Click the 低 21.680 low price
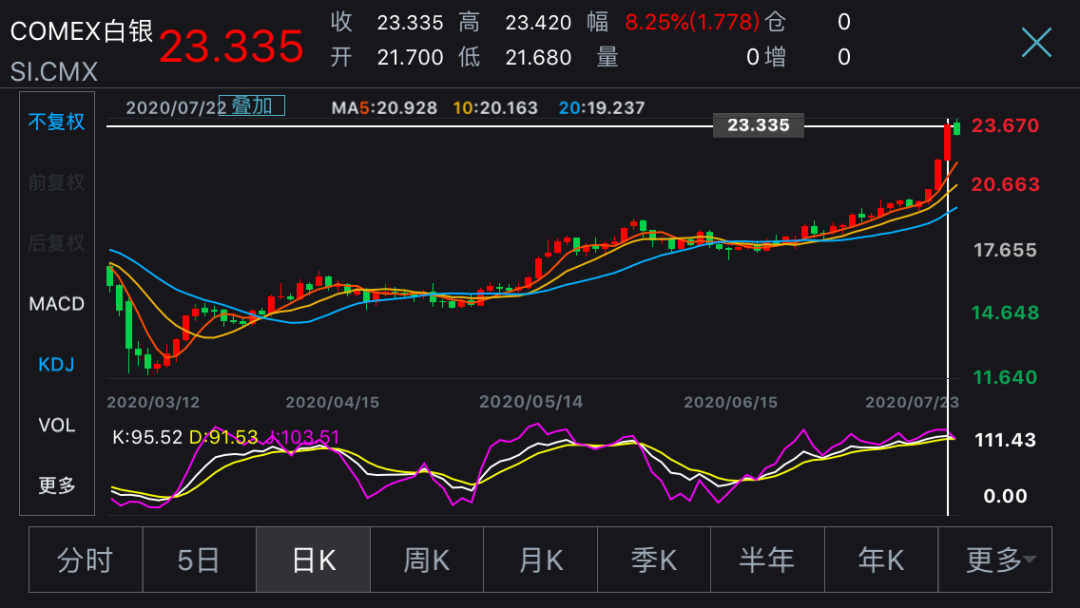Viewport: 1080px width, 608px height. click(x=515, y=56)
